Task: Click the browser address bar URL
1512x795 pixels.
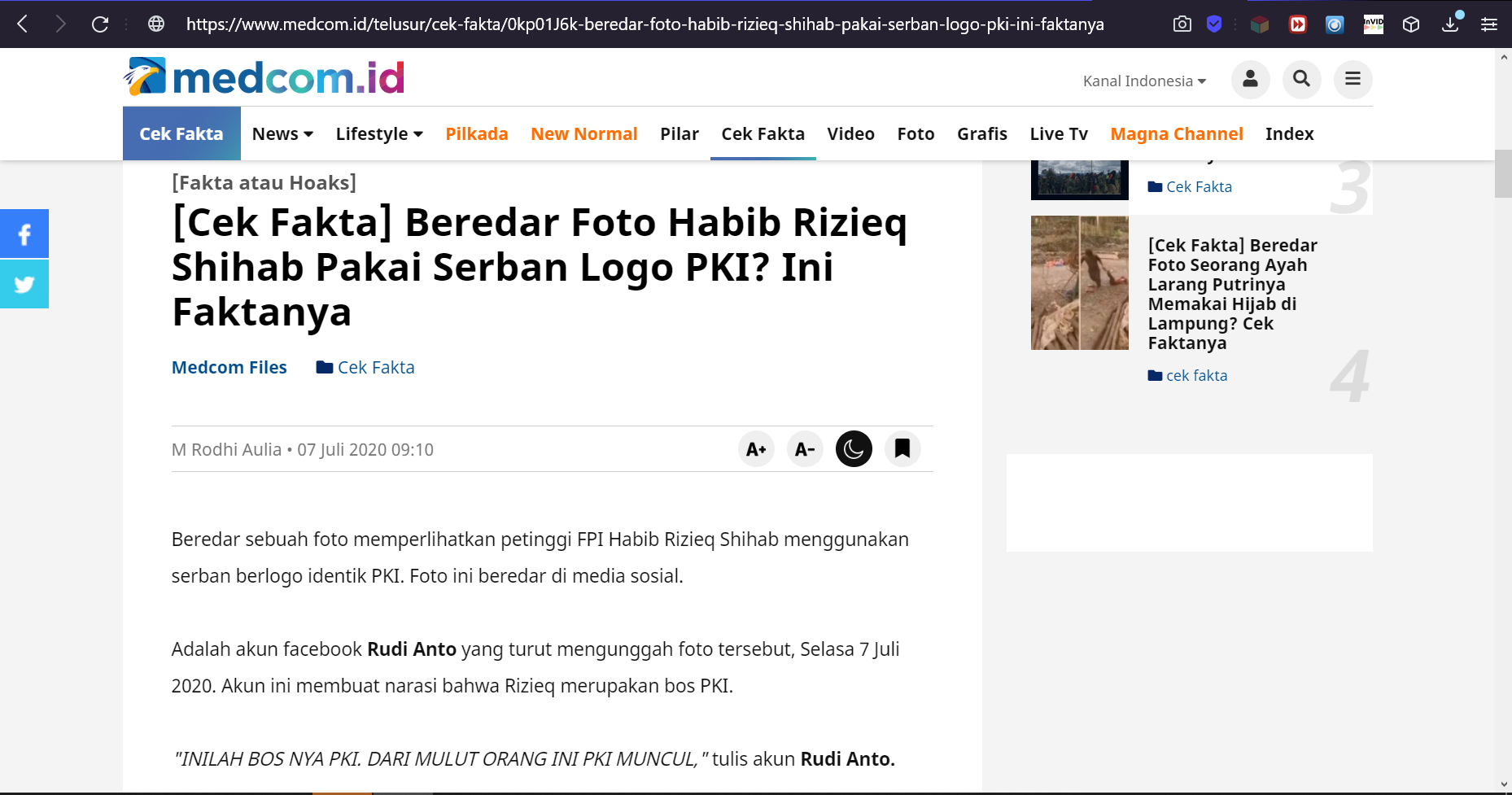Action: click(x=645, y=24)
